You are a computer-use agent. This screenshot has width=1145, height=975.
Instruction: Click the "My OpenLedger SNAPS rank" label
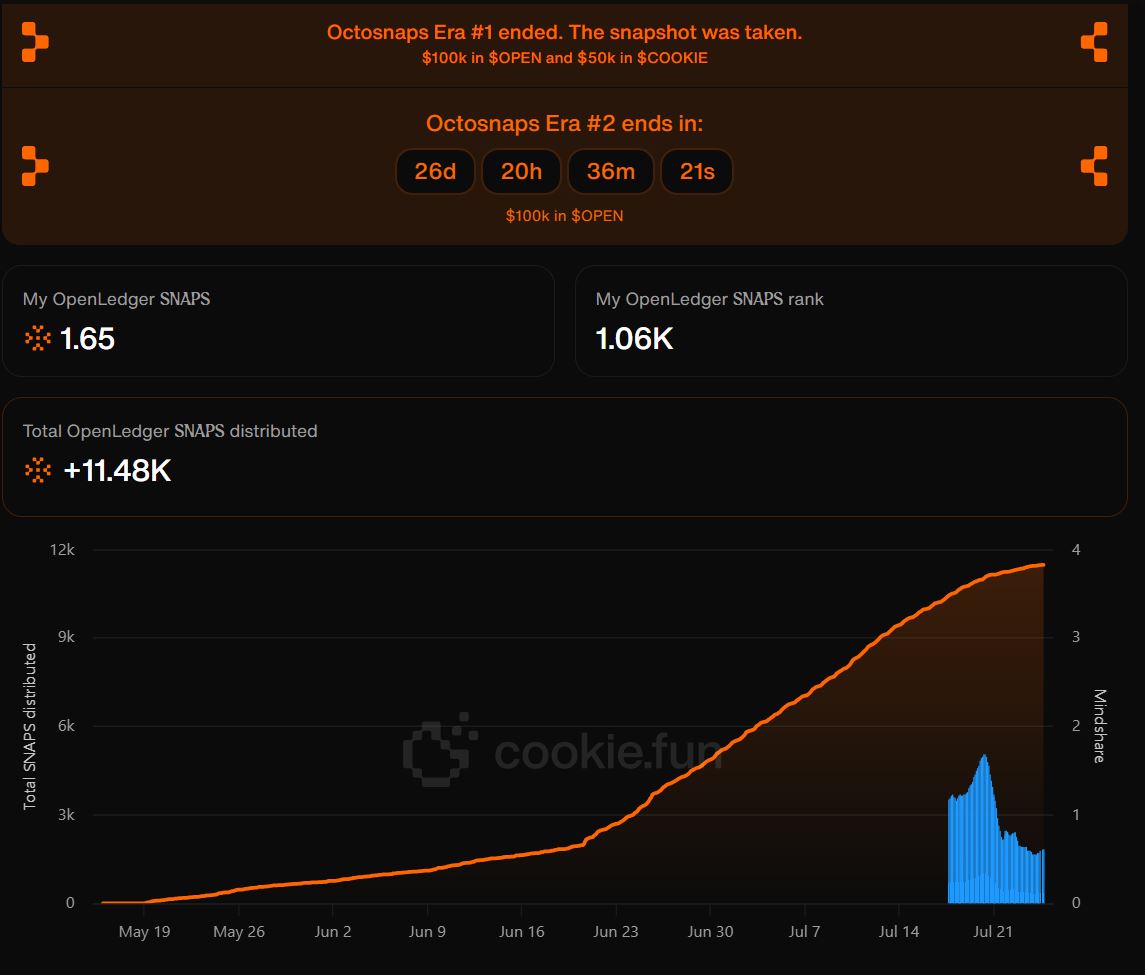point(709,299)
